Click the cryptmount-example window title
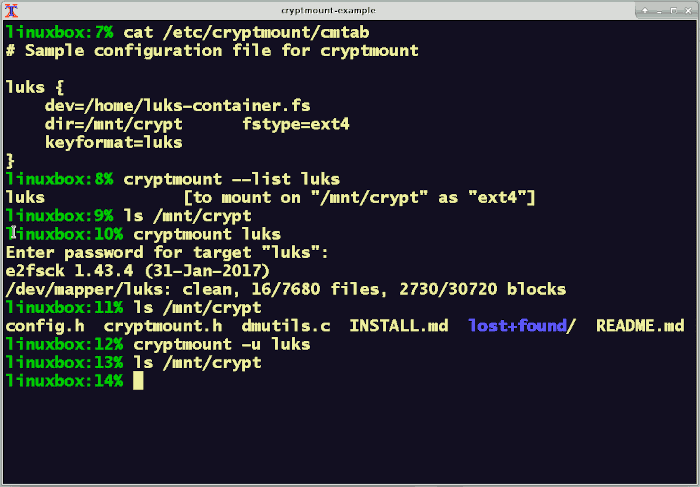This screenshot has width=700, height=487. click(x=328, y=10)
